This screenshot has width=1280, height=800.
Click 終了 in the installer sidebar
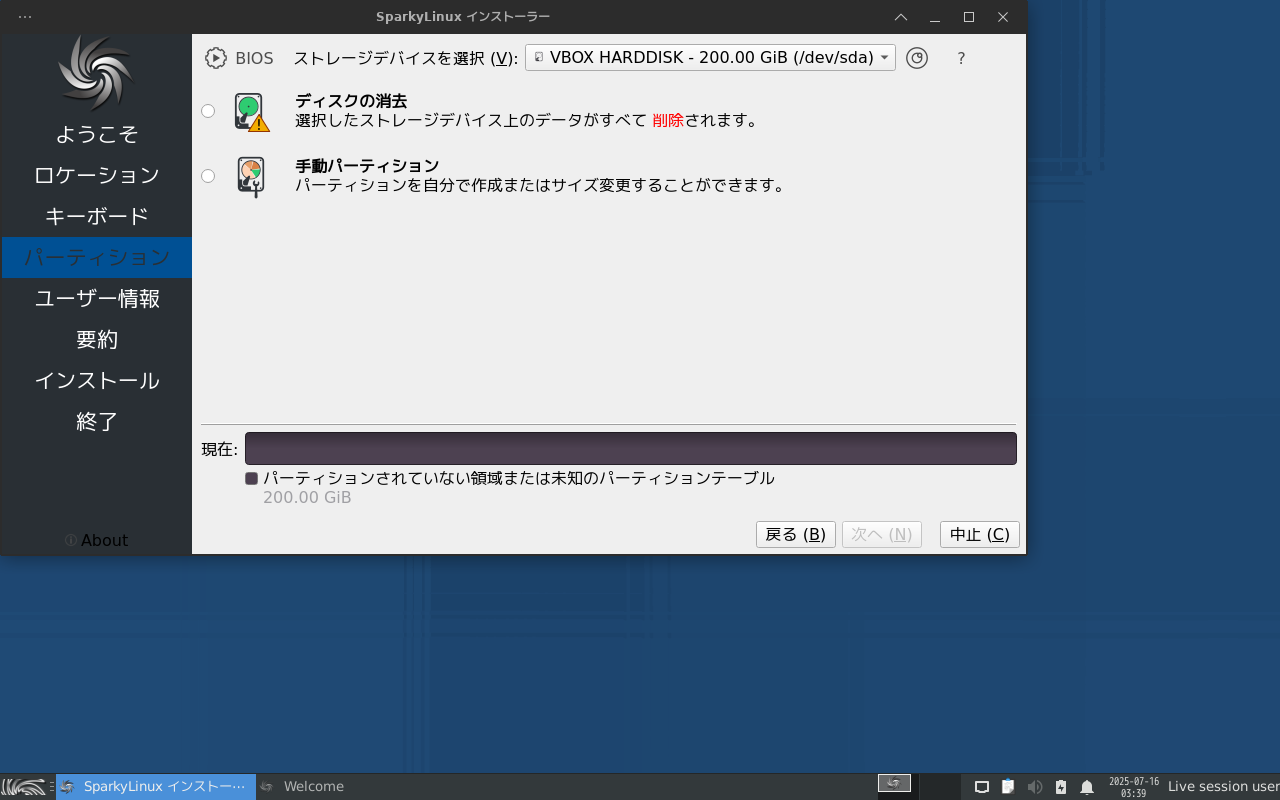coord(96,421)
